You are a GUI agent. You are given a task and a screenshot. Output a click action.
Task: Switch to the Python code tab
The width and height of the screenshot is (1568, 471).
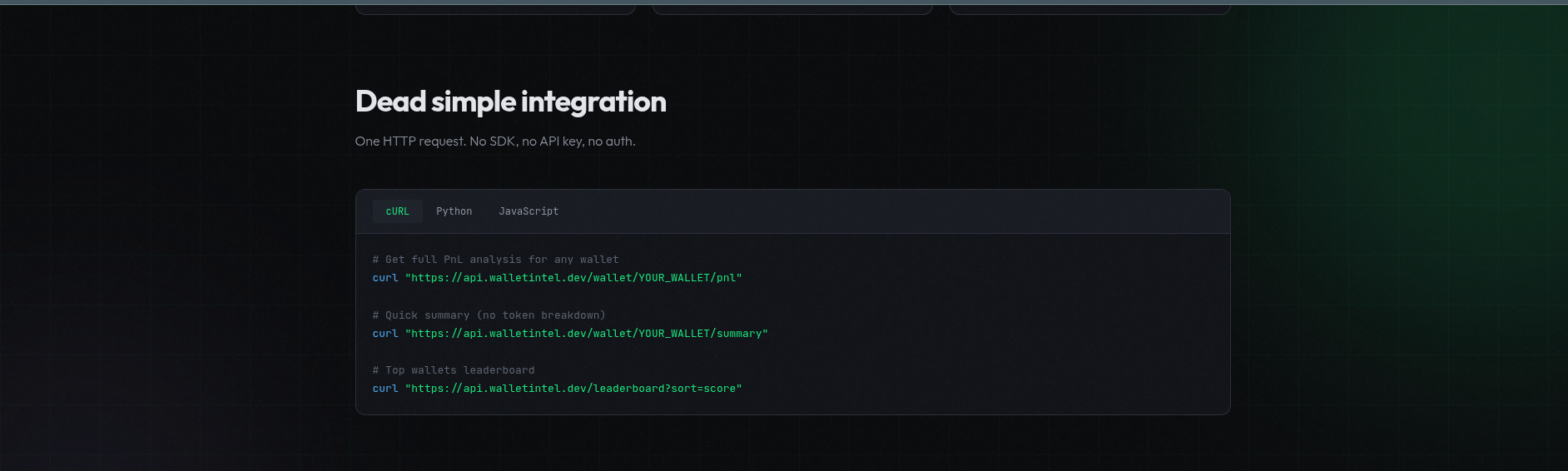[x=454, y=211]
